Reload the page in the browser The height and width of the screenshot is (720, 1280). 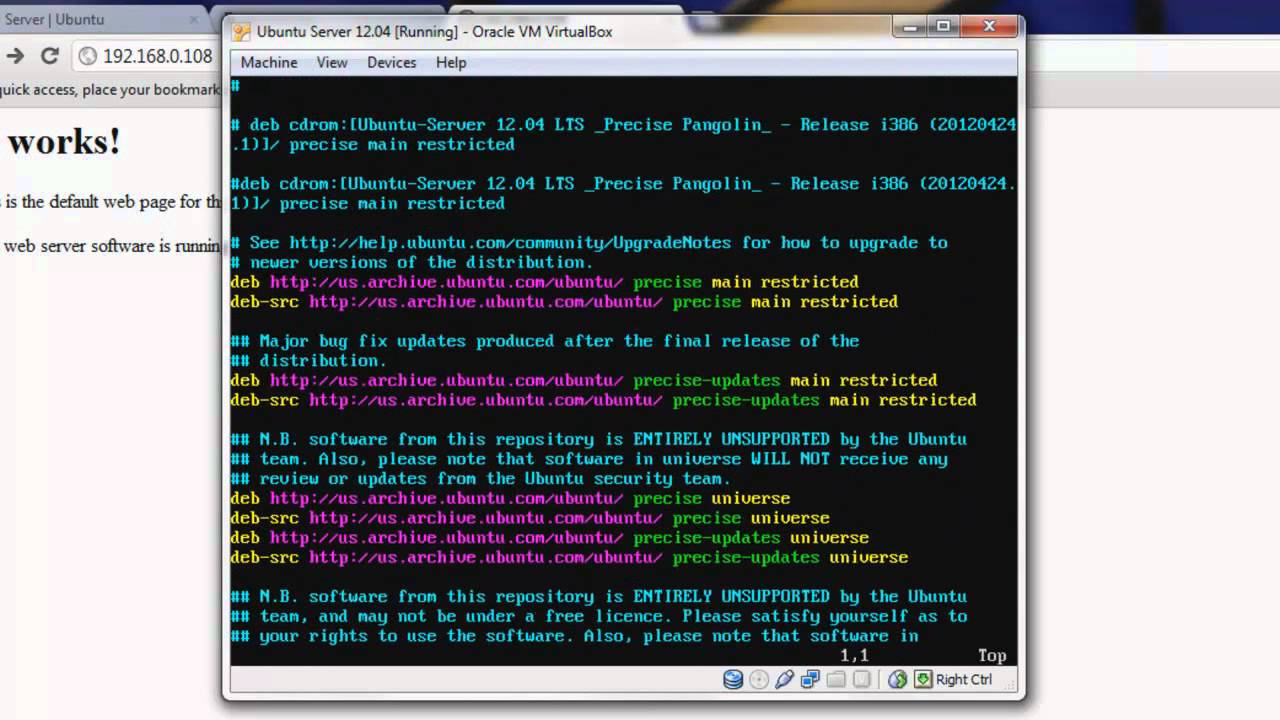click(49, 56)
